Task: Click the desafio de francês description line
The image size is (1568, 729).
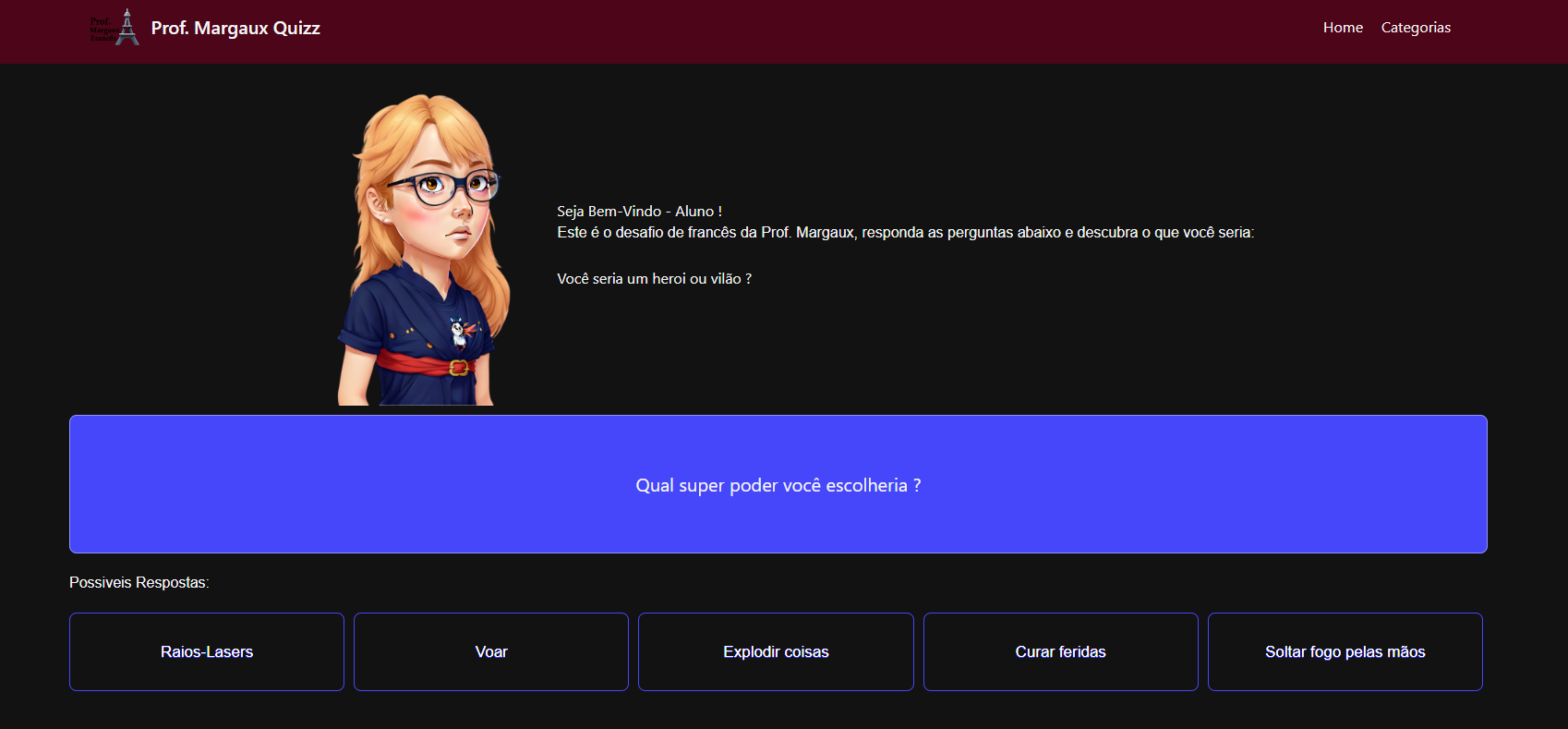Action: tap(906, 232)
